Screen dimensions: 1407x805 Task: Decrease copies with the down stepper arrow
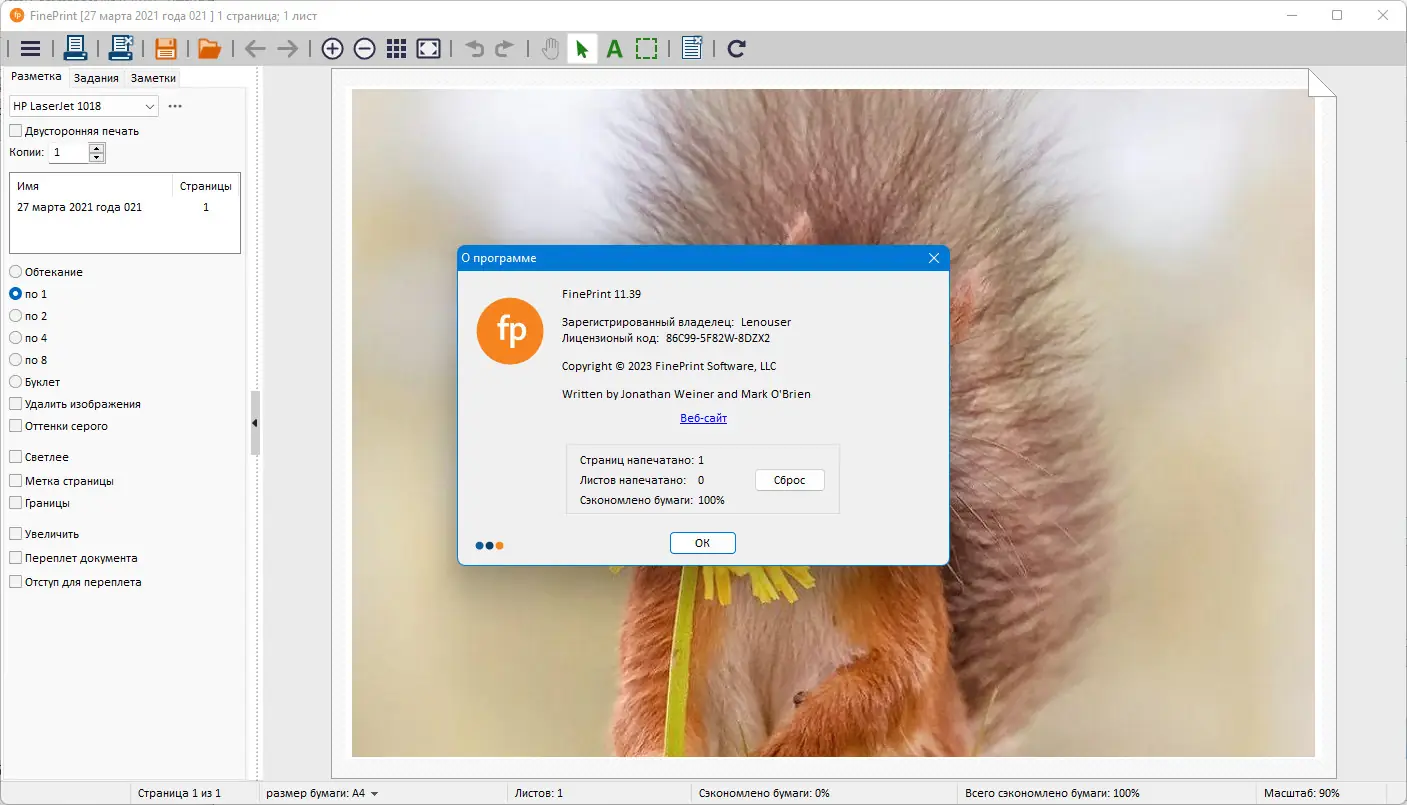(97, 157)
